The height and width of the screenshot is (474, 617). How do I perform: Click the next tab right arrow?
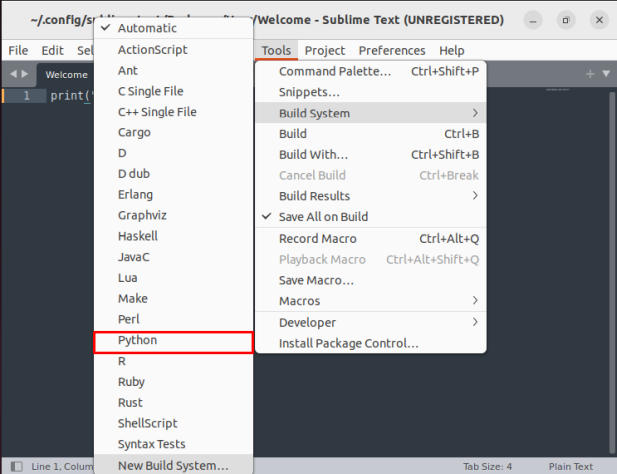point(25,74)
